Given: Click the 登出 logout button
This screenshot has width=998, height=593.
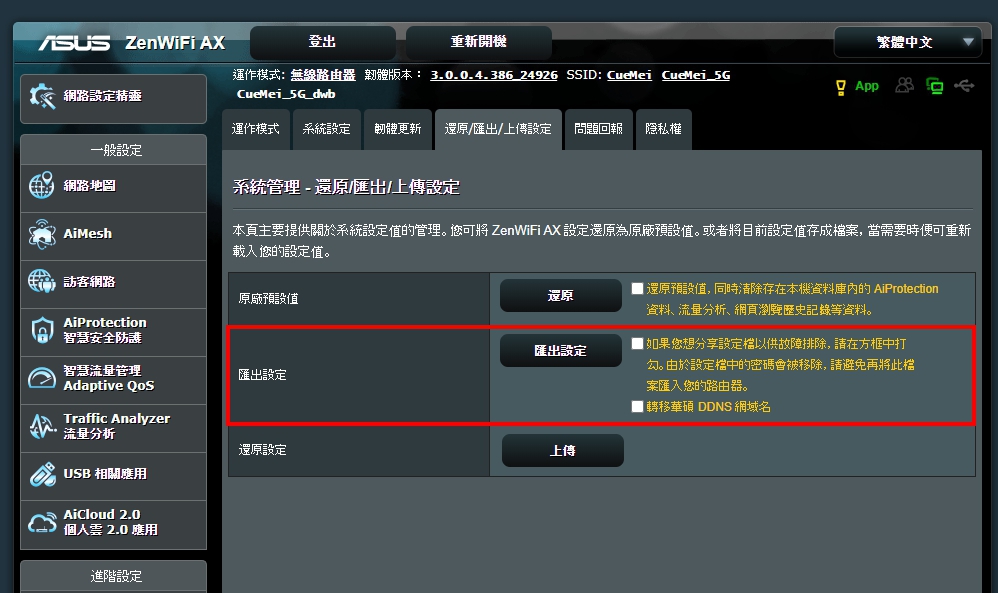Looking at the screenshot, I should (x=323, y=42).
